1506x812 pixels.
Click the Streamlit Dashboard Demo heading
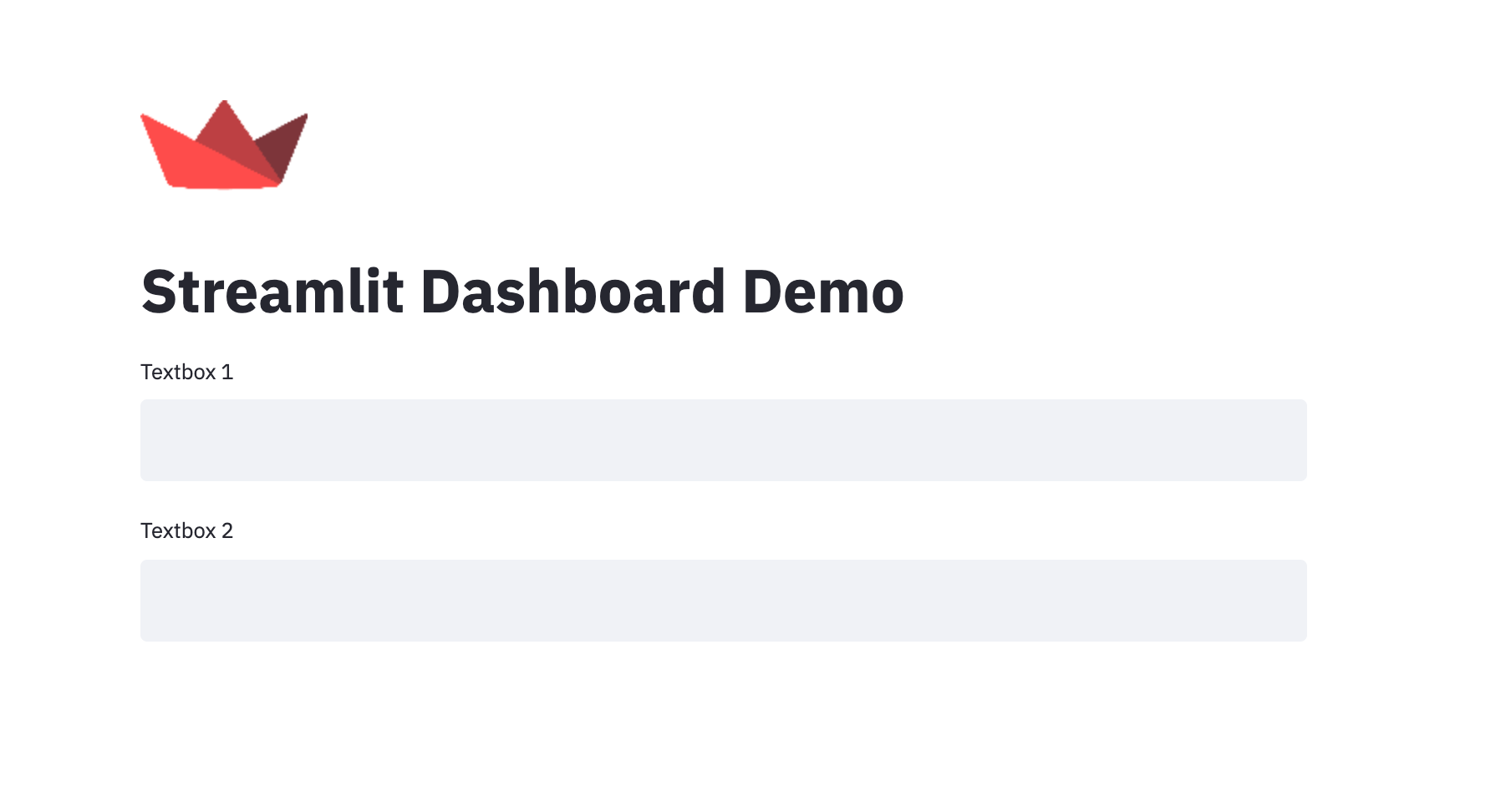click(x=522, y=292)
